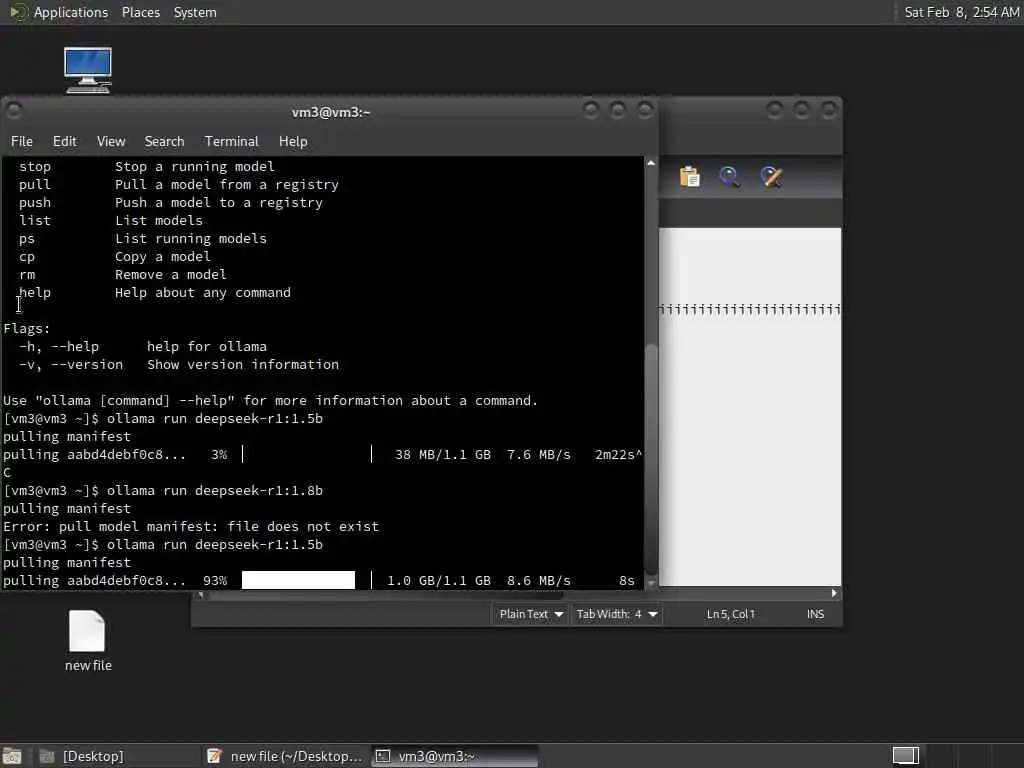This screenshot has height=768, width=1024.
Task: Click the 'ollama run deepseek-r1:1.8b' command line
Action: pos(163,490)
